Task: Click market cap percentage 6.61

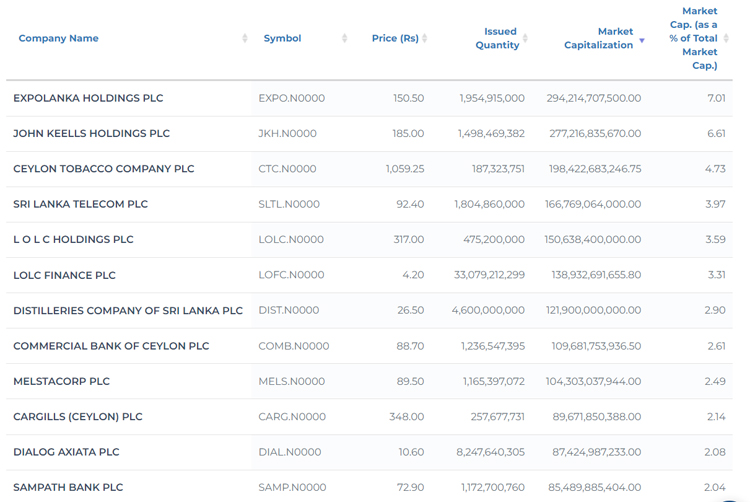Action: (x=716, y=133)
